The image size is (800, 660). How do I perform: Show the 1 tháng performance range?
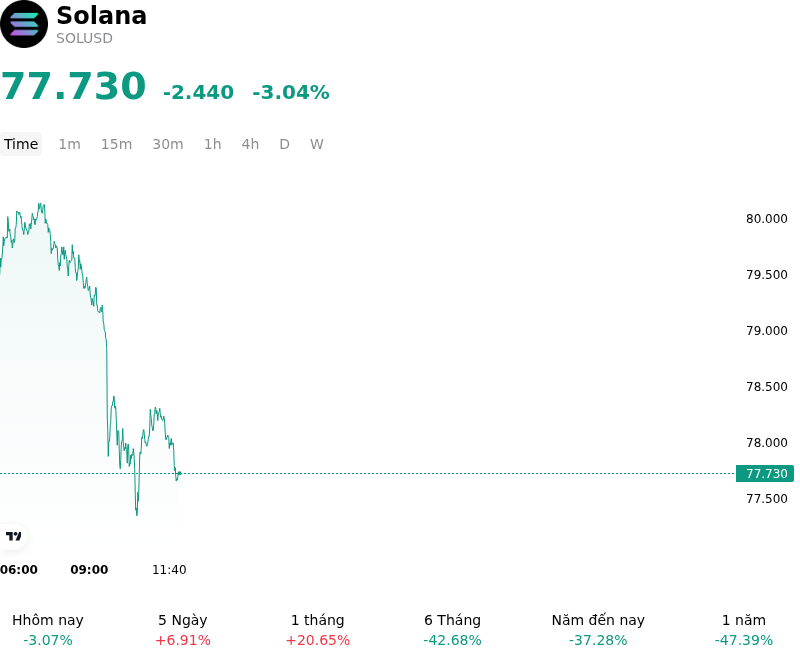pyautogui.click(x=317, y=630)
